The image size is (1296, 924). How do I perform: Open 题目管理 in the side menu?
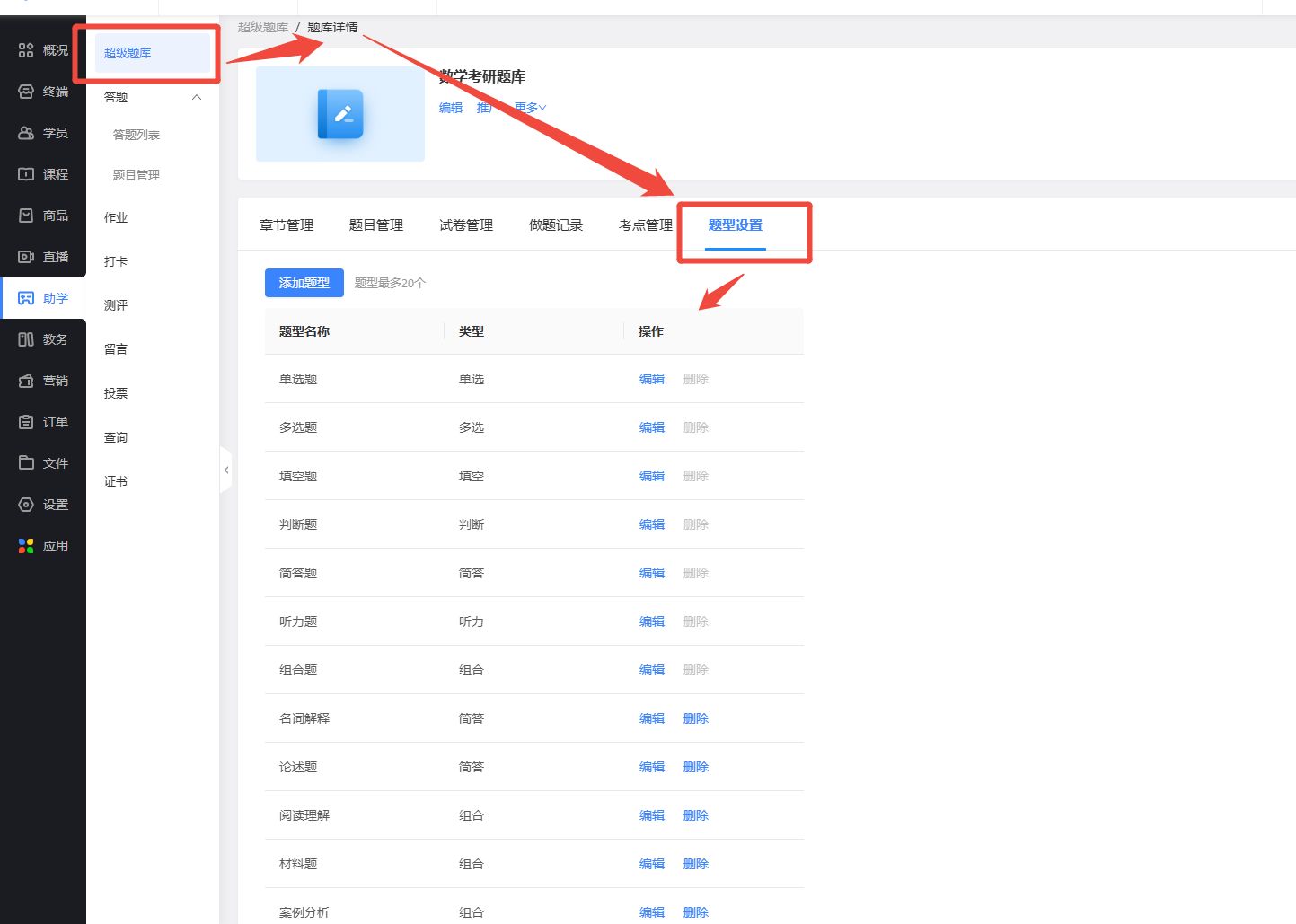[137, 175]
